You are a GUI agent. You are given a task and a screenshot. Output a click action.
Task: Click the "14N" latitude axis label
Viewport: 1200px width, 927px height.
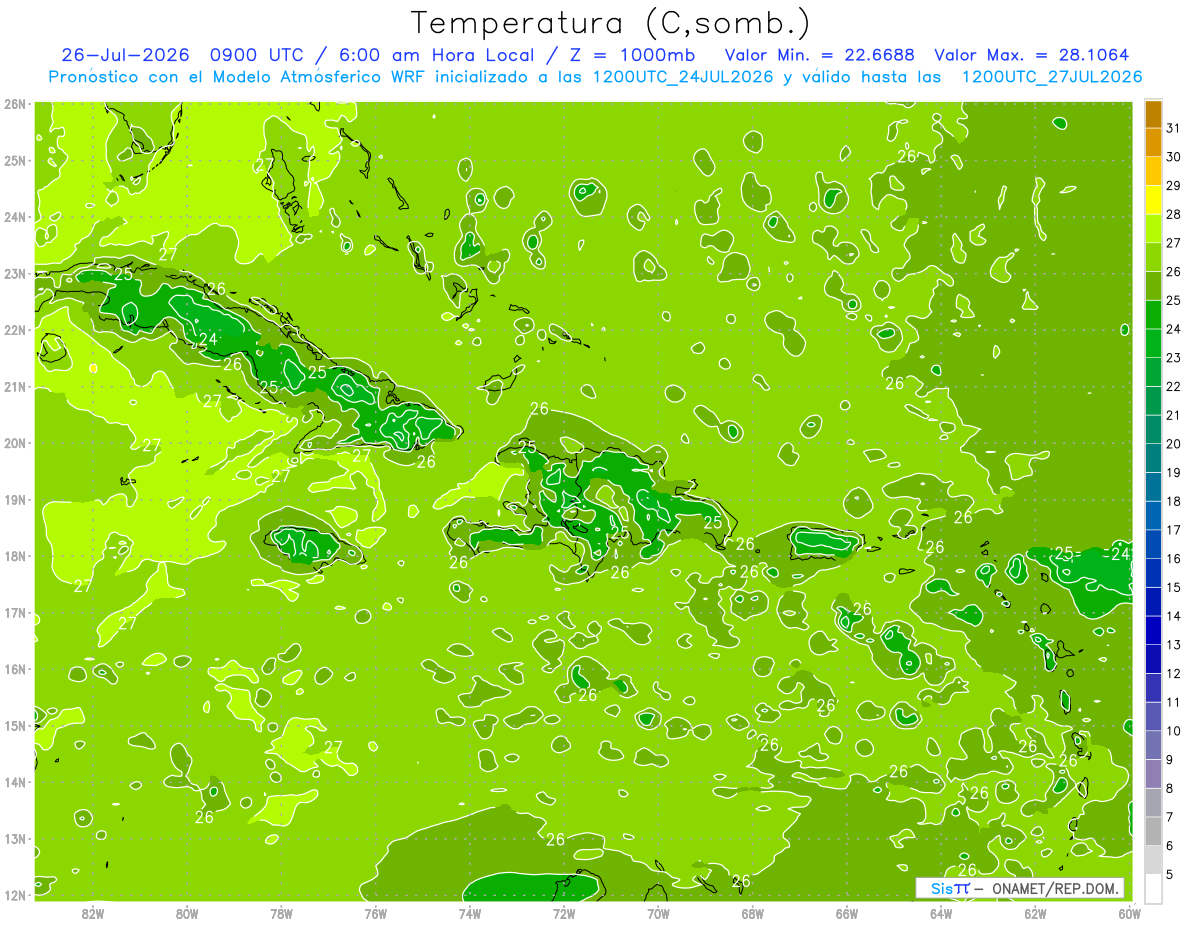tap(15, 782)
